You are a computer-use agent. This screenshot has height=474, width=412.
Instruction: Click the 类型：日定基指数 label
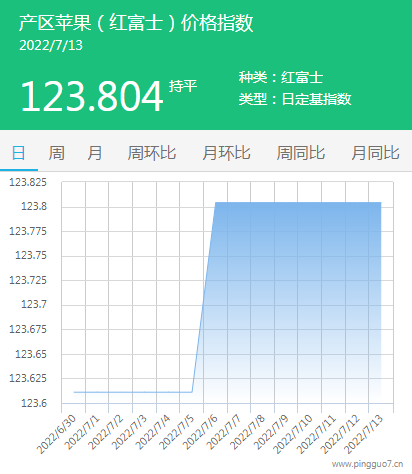point(295,99)
